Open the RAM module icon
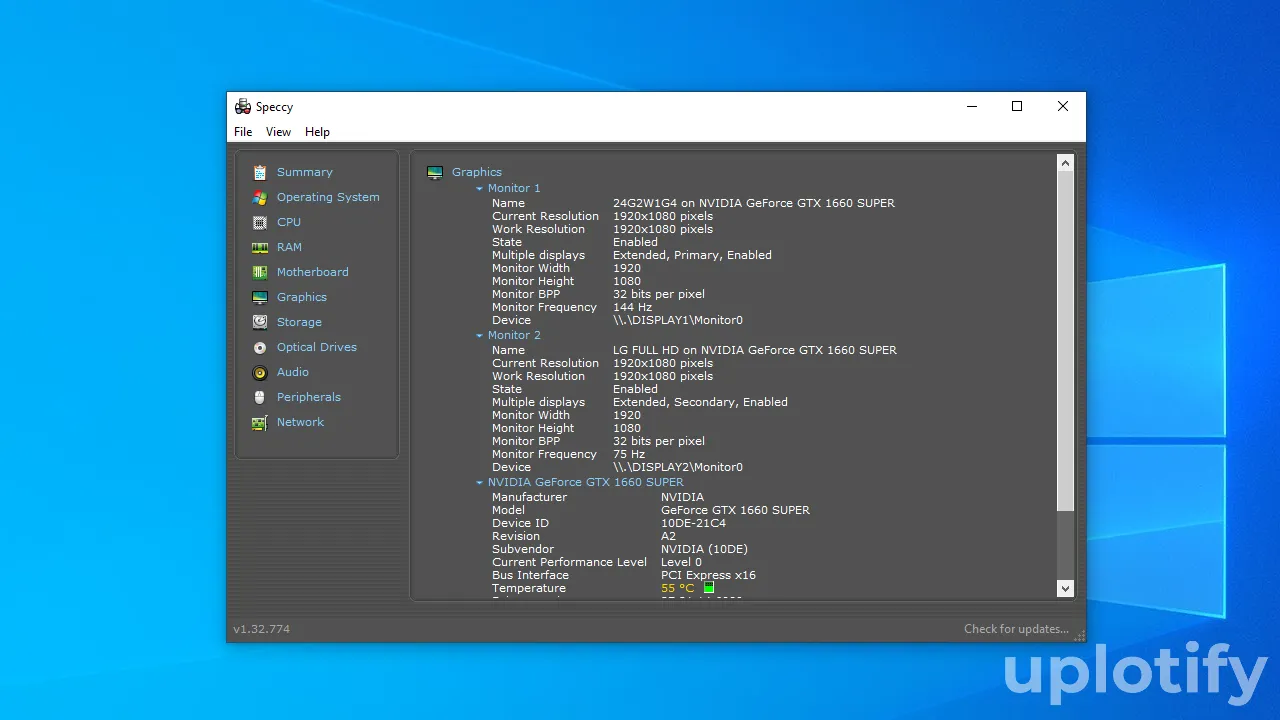1280x720 pixels. click(x=260, y=247)
